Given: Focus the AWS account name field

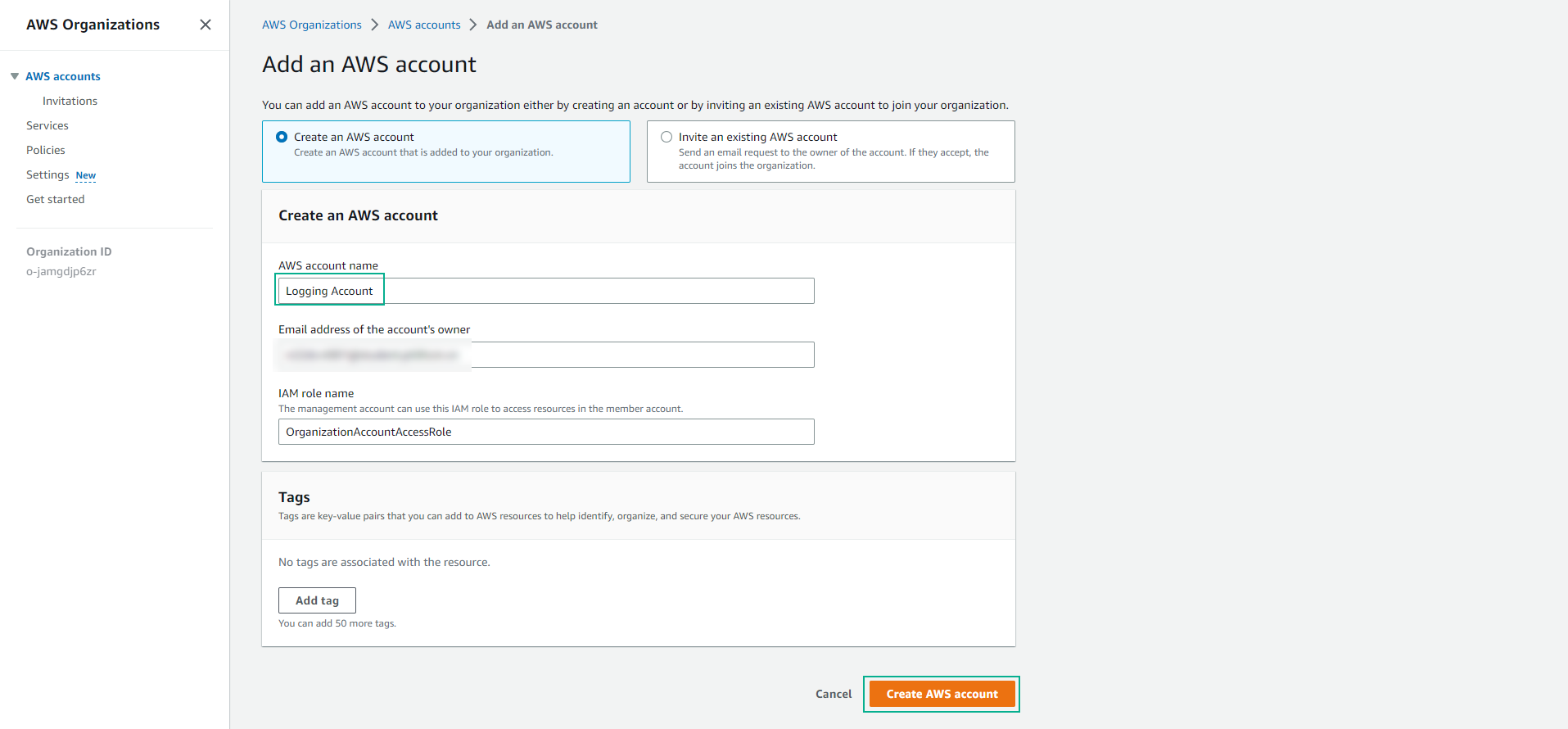Looking at the screenshot, I should [546, 291].
